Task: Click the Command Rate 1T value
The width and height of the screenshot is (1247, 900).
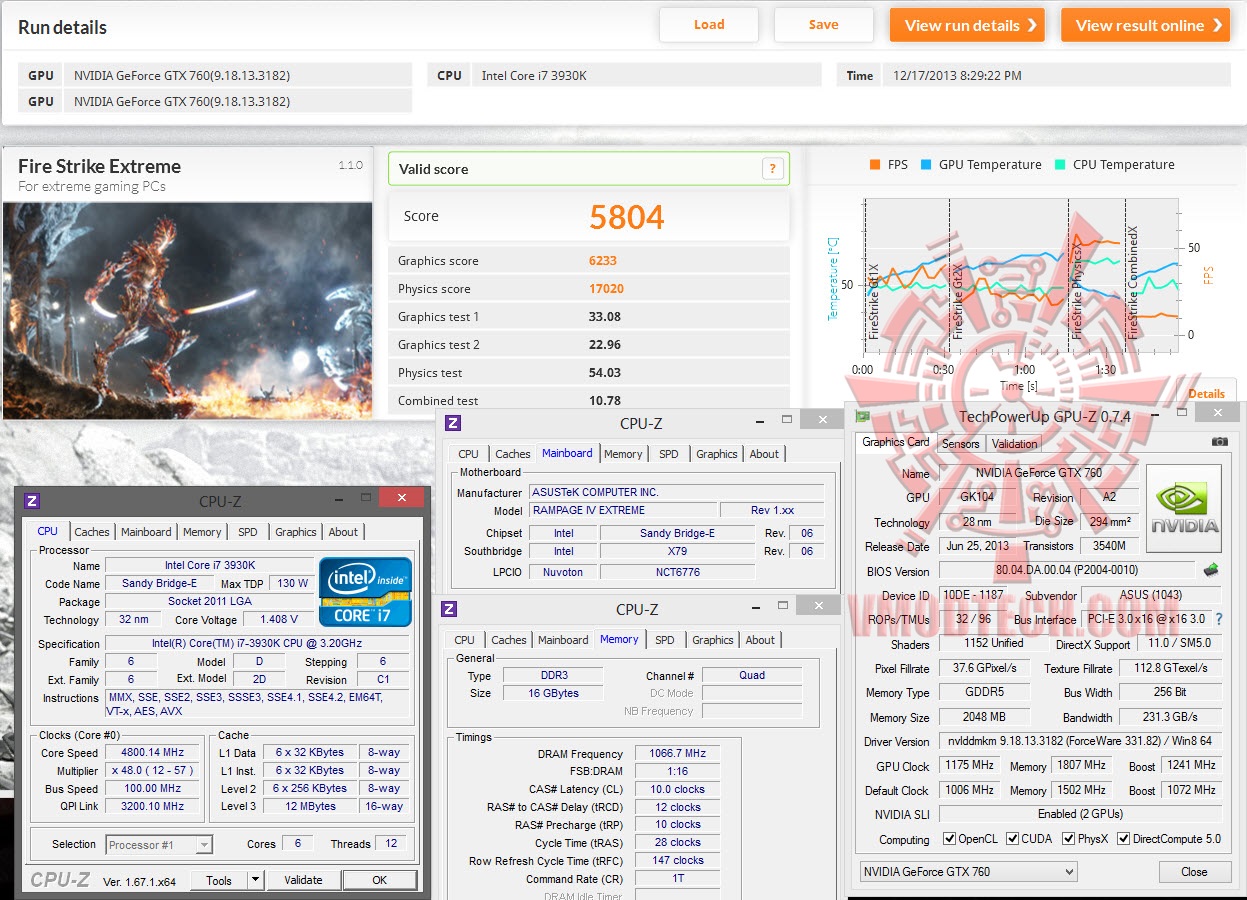Action: [677, 878]
